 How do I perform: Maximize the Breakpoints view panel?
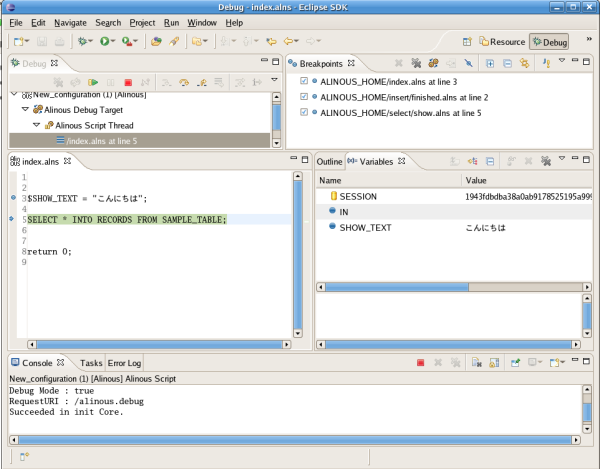pyautogui.click(x=586, y=61)
